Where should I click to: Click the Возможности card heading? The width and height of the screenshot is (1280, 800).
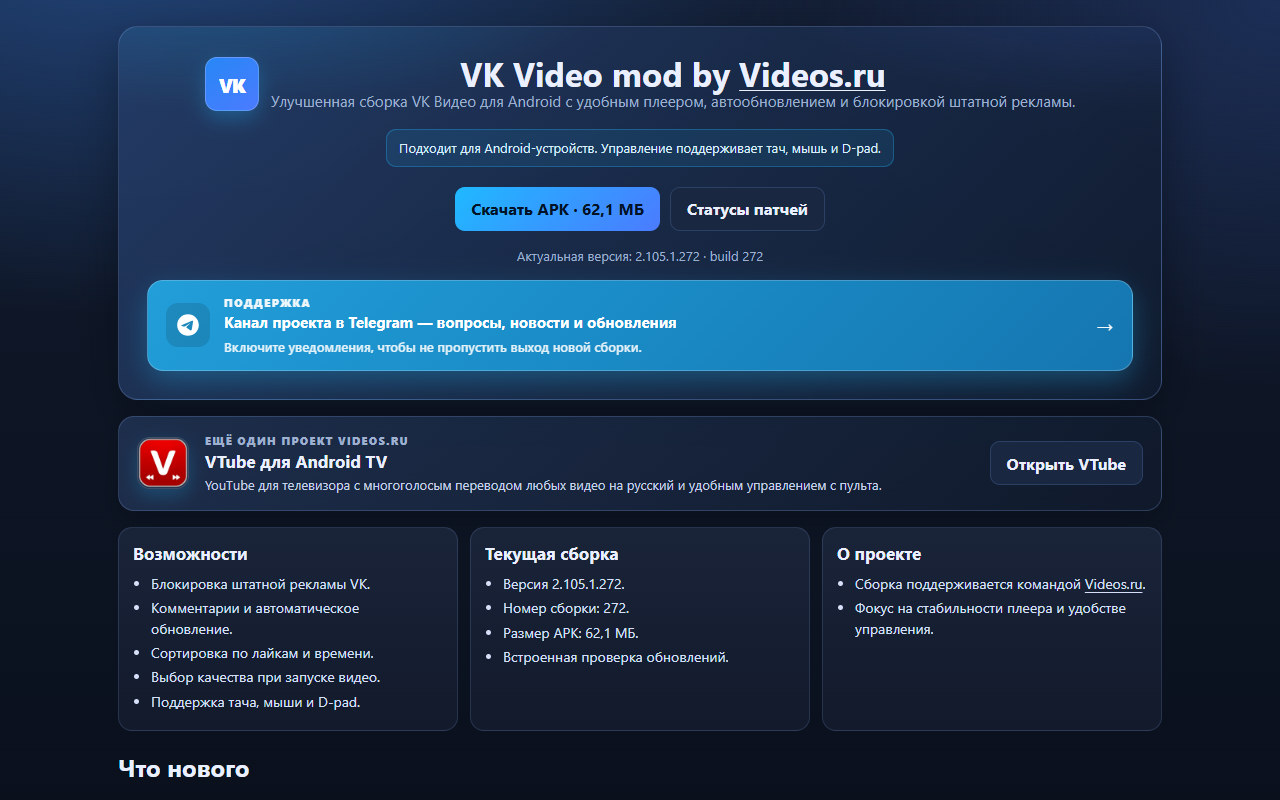(x=190, y=554)
